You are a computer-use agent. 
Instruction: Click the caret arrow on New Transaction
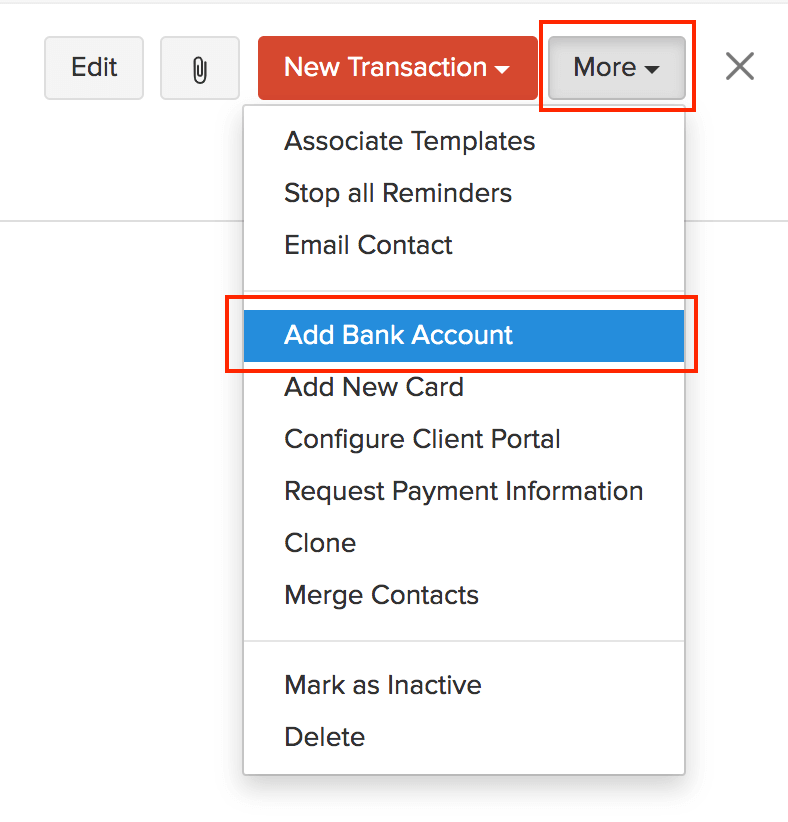pos(502,69)
